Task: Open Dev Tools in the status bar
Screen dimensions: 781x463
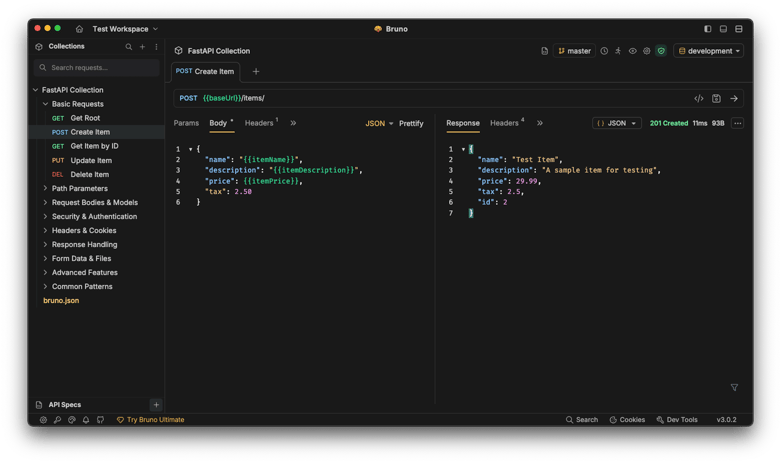Action: pyautogui.click(x=677, y=420)
